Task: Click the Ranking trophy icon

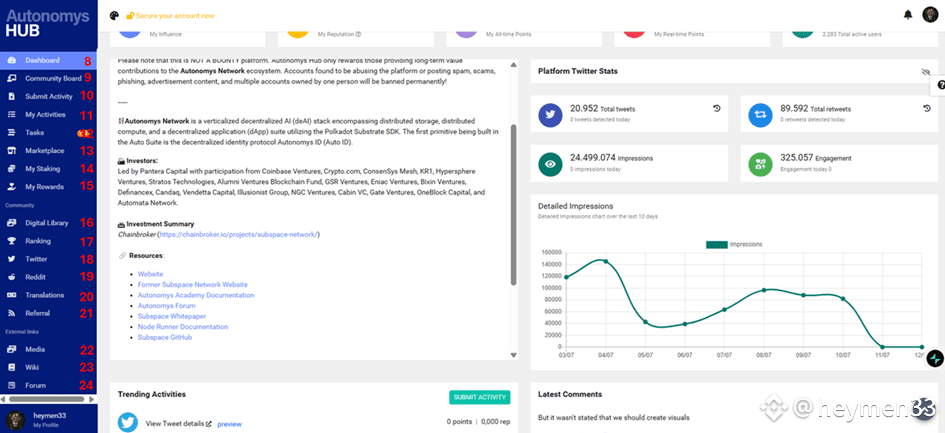Action: (x=11, y=241)
